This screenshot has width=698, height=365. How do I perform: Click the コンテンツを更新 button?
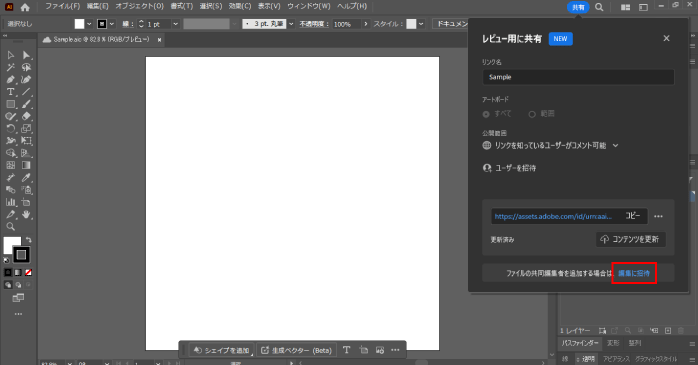tap(630, 239)
